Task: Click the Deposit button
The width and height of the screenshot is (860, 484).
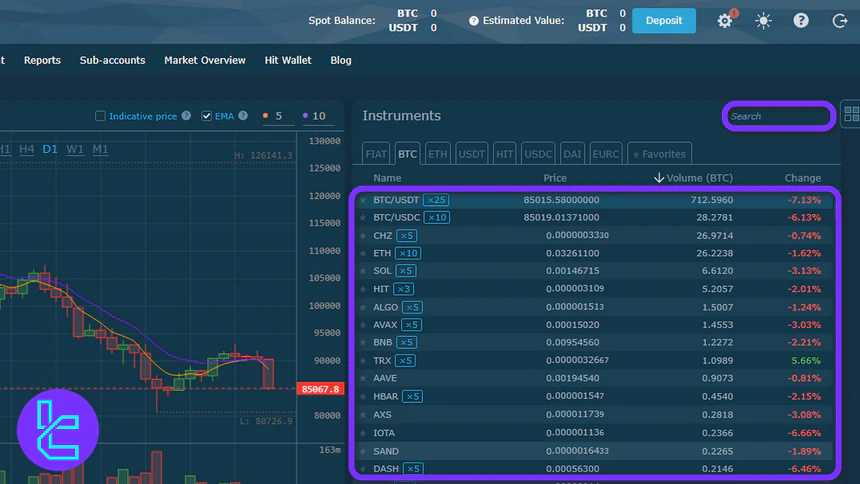Action: [664, 21]
